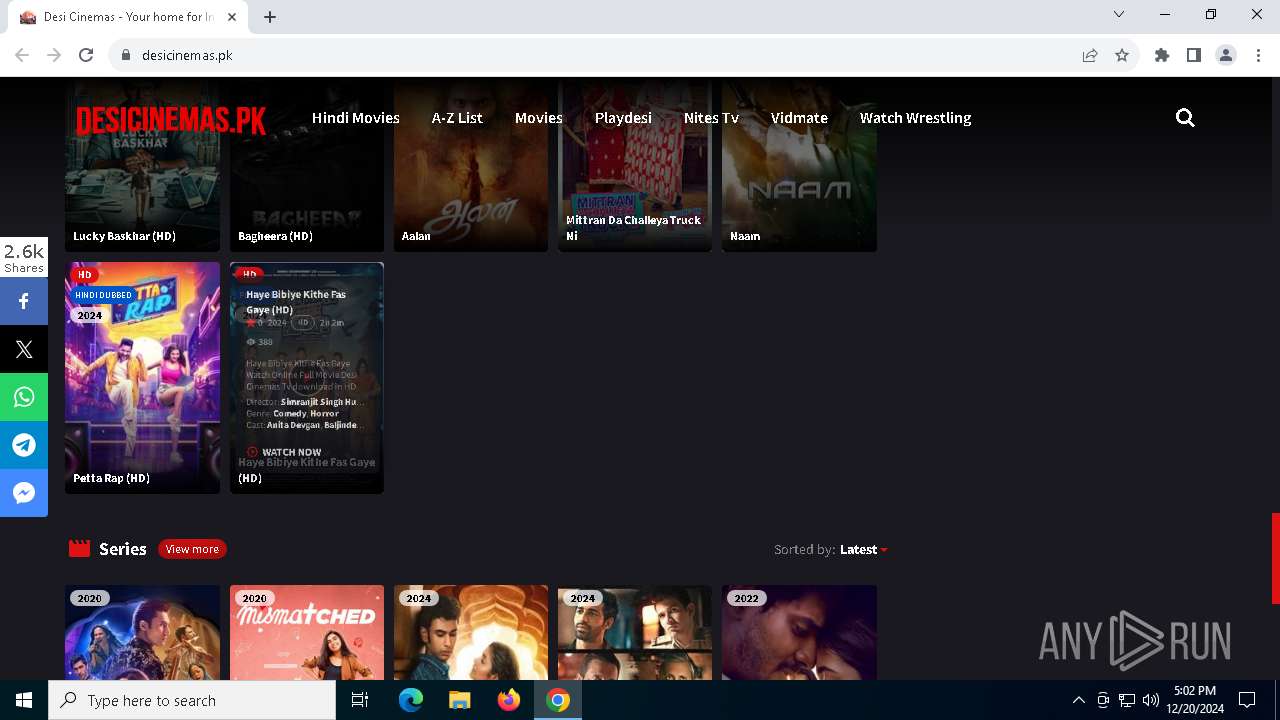Open the Vidmate menu item
Screen dimensions: 1280x720
point(799,118)
